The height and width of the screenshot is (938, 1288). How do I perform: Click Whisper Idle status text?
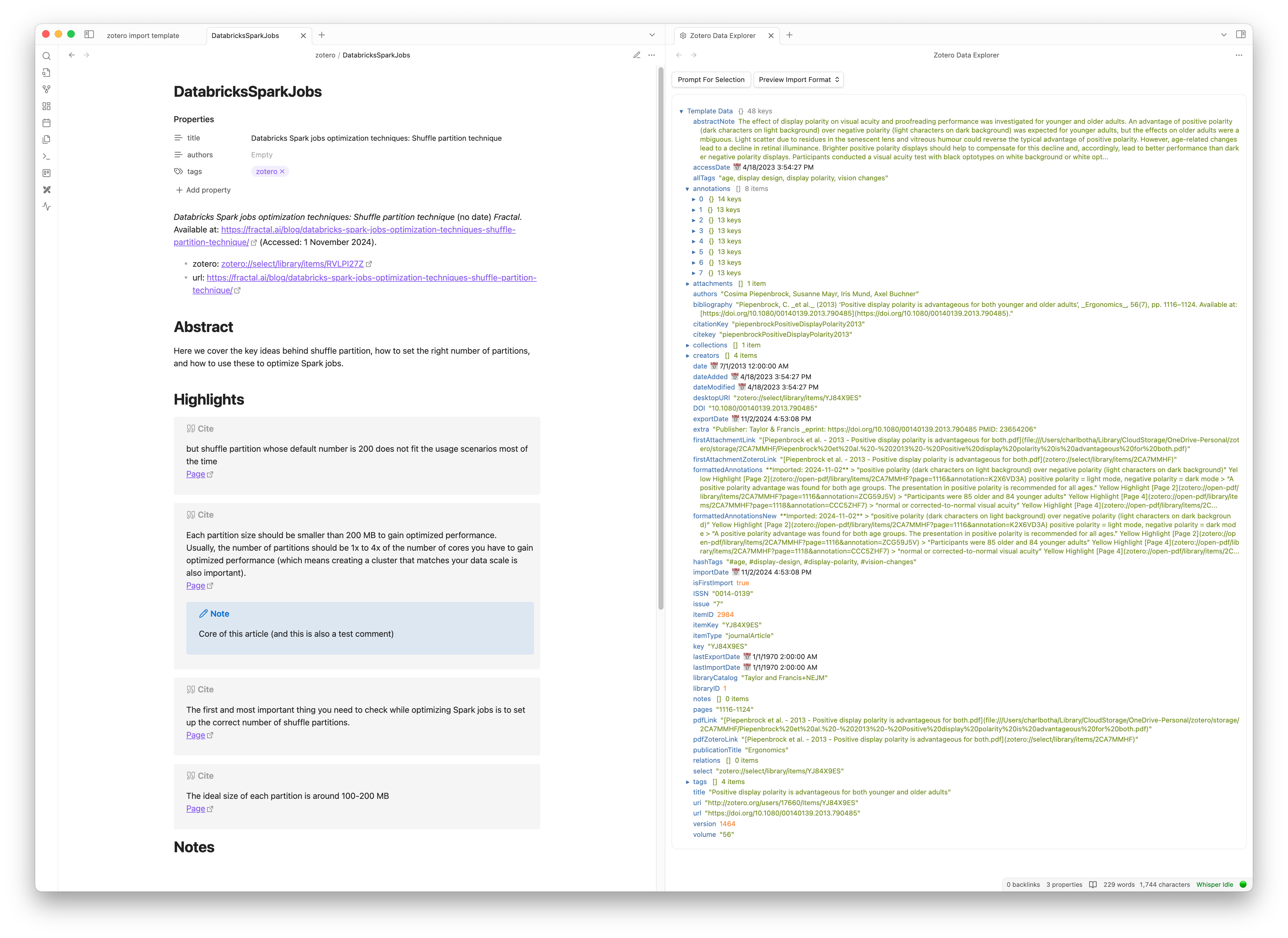[x=1214, y=885]
